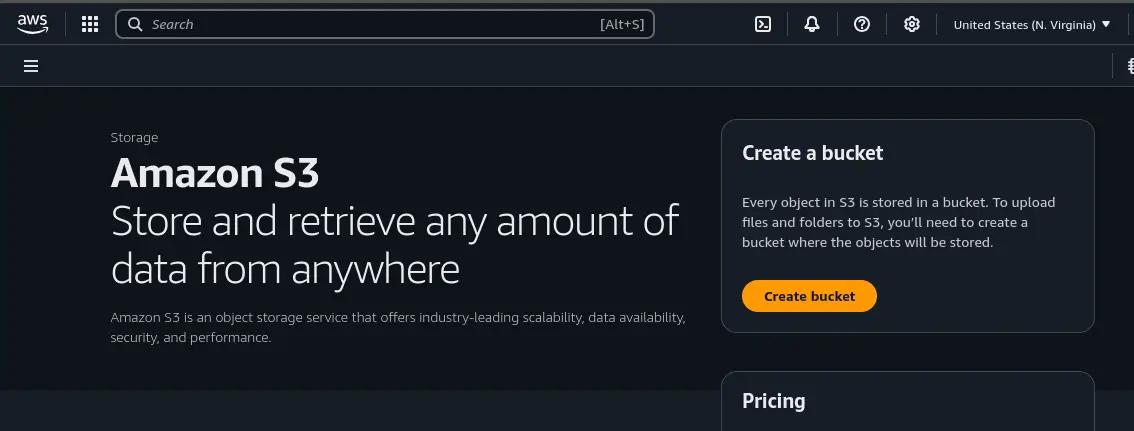Screen dimensions: 1134x431
Task: Open the settings gear menu
Action: pos(912,24)
